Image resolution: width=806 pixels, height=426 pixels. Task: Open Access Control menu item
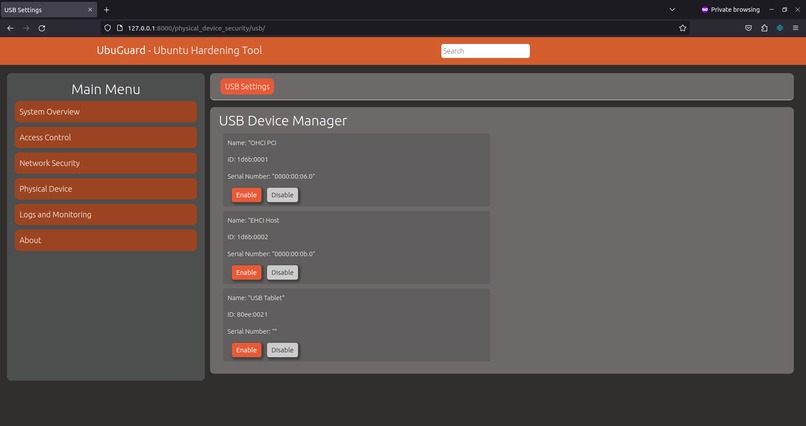[x=106, y=137]
